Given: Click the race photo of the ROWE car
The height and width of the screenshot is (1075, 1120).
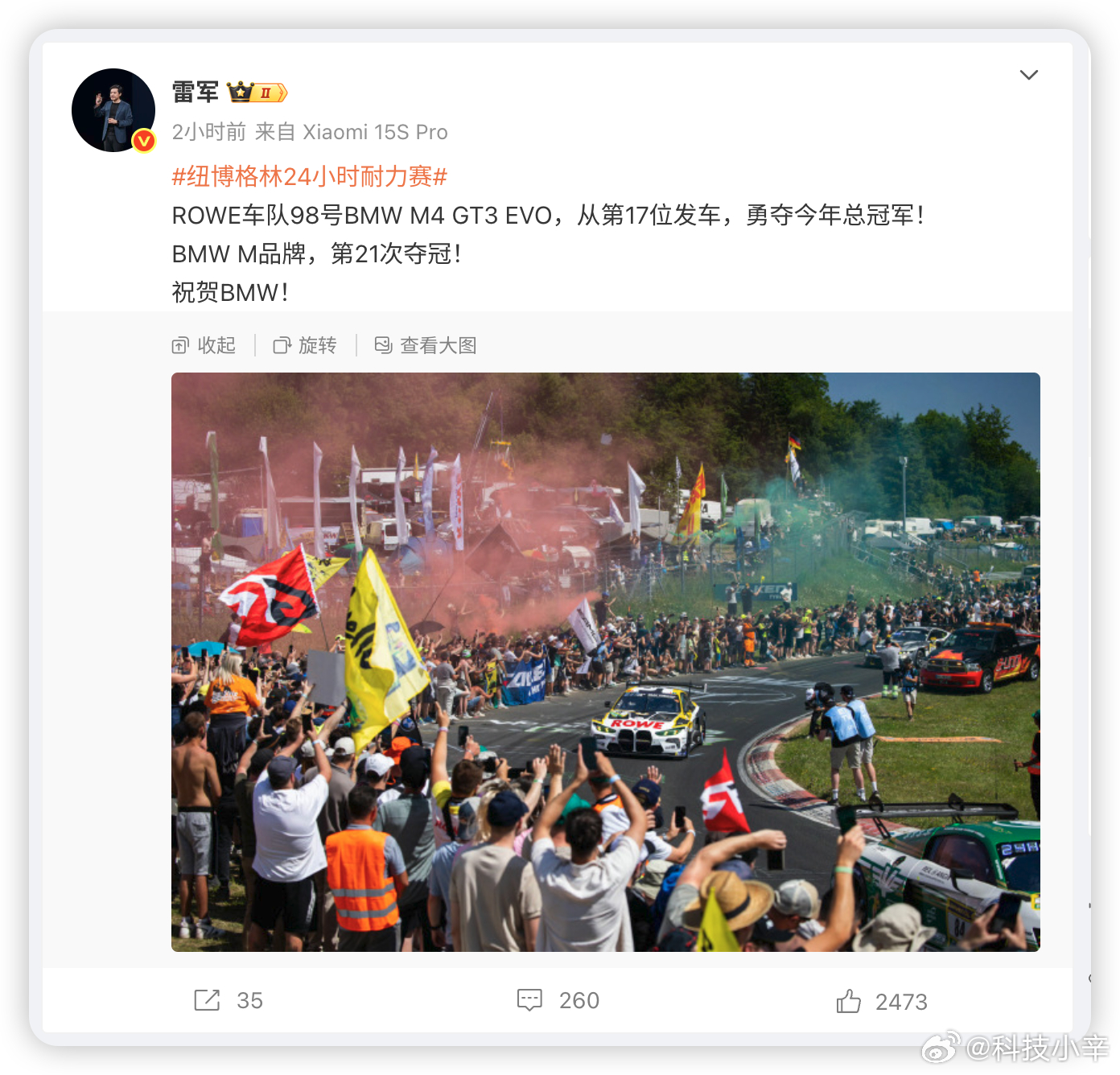Looking at the screenshot, I should pos(606,662).
